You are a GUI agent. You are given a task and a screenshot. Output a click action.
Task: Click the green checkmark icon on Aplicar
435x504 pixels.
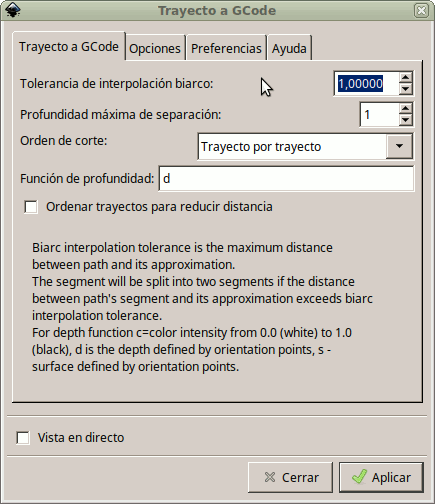click(359, 477)
